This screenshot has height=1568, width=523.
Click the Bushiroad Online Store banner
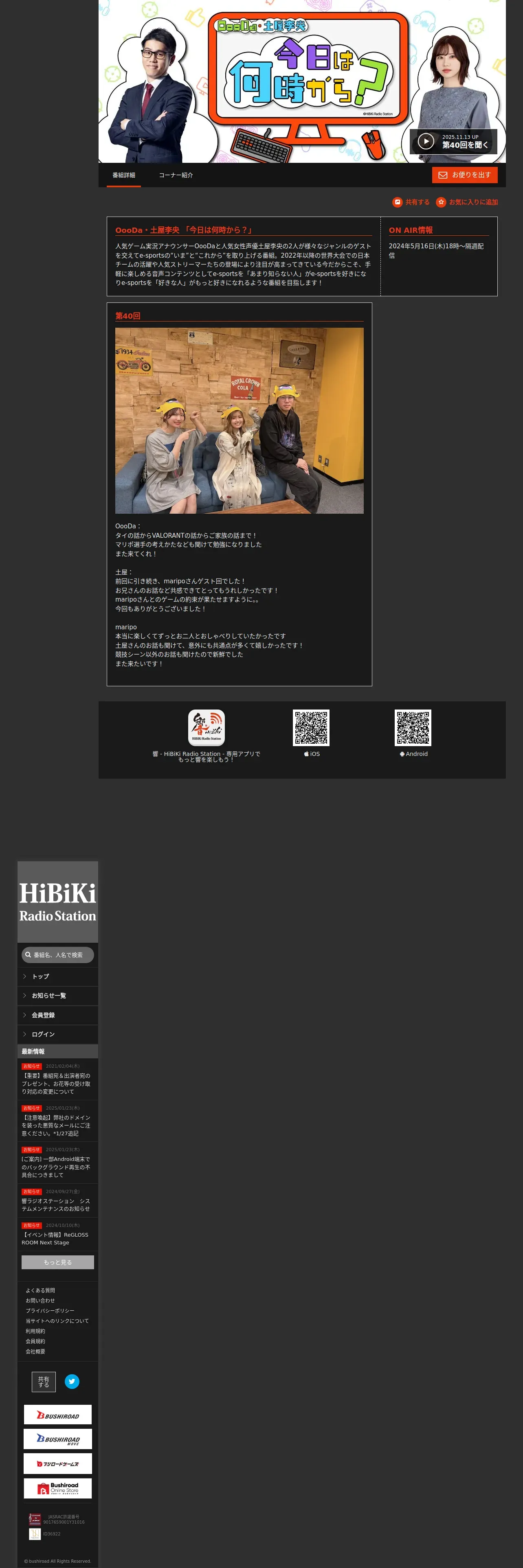click(x=58, y=1488)
